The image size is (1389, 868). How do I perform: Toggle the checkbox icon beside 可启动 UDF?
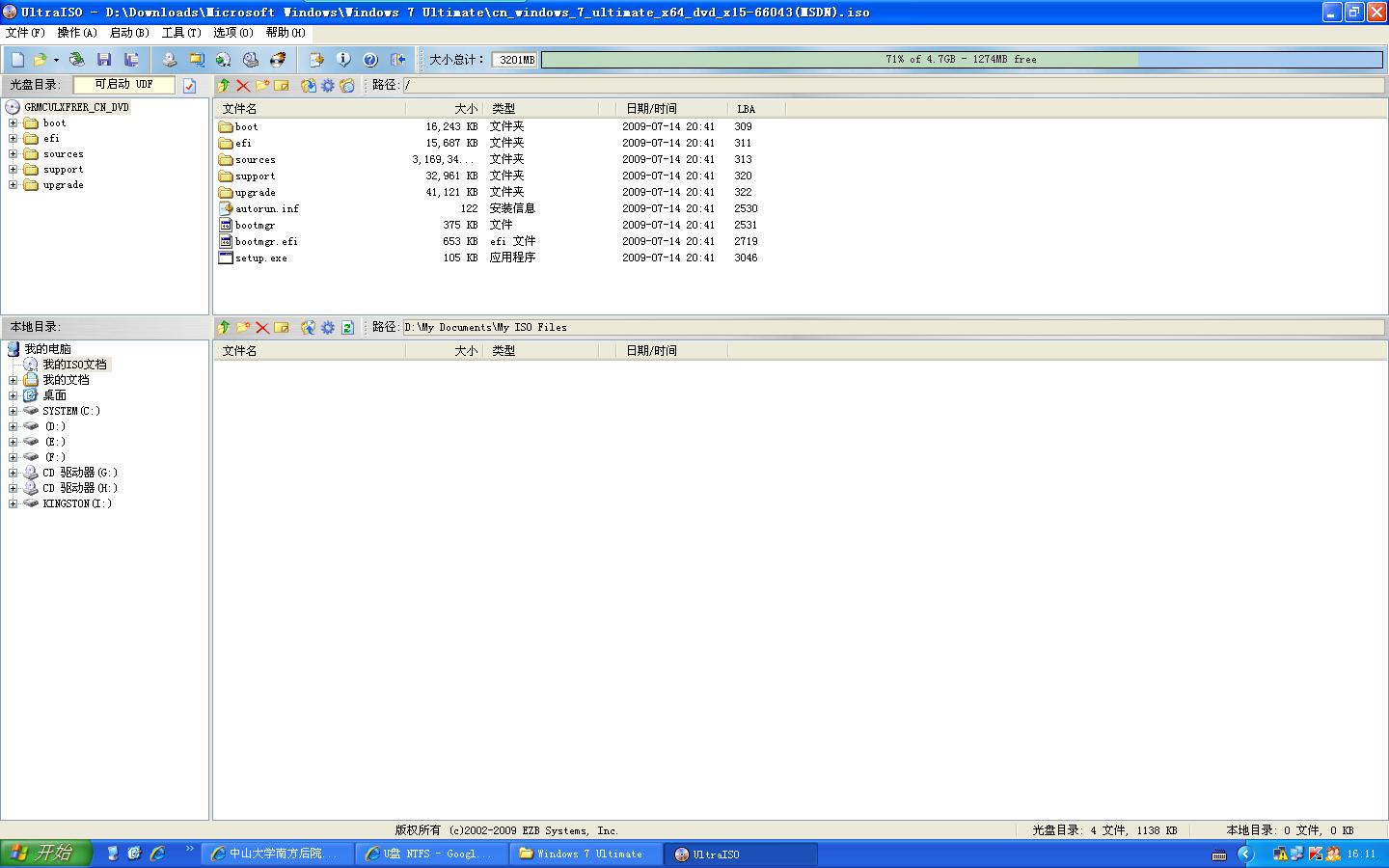click(x=189, y=86)
